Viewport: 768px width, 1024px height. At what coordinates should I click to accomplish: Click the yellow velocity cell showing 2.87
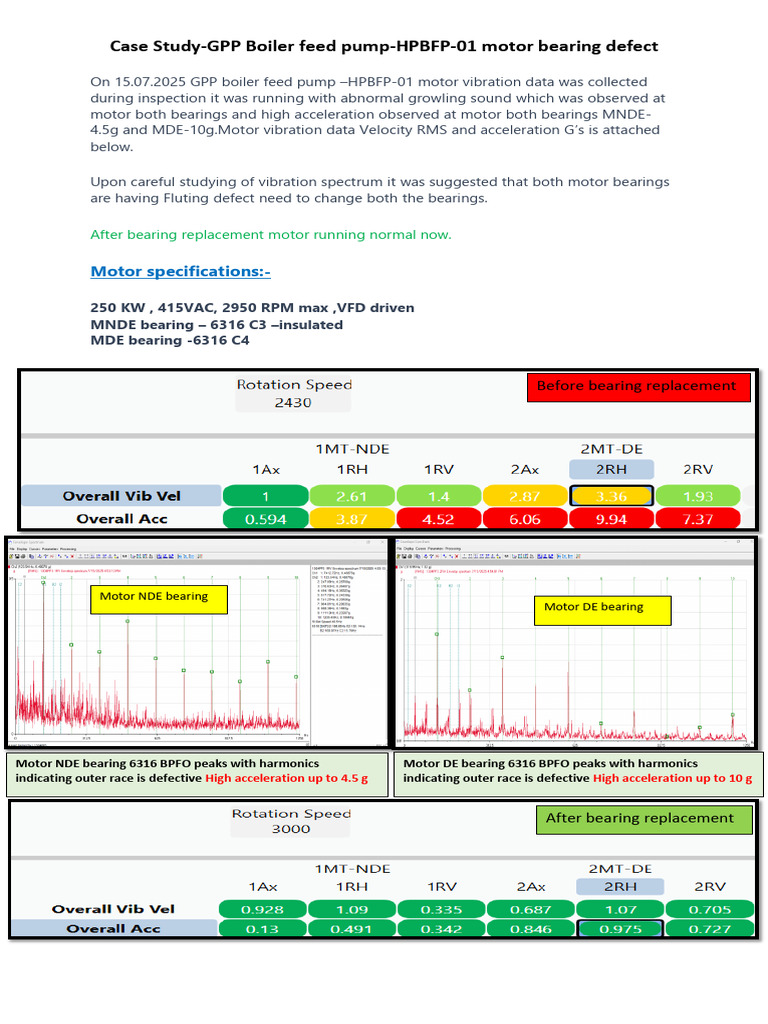click(x=524, y=496)
